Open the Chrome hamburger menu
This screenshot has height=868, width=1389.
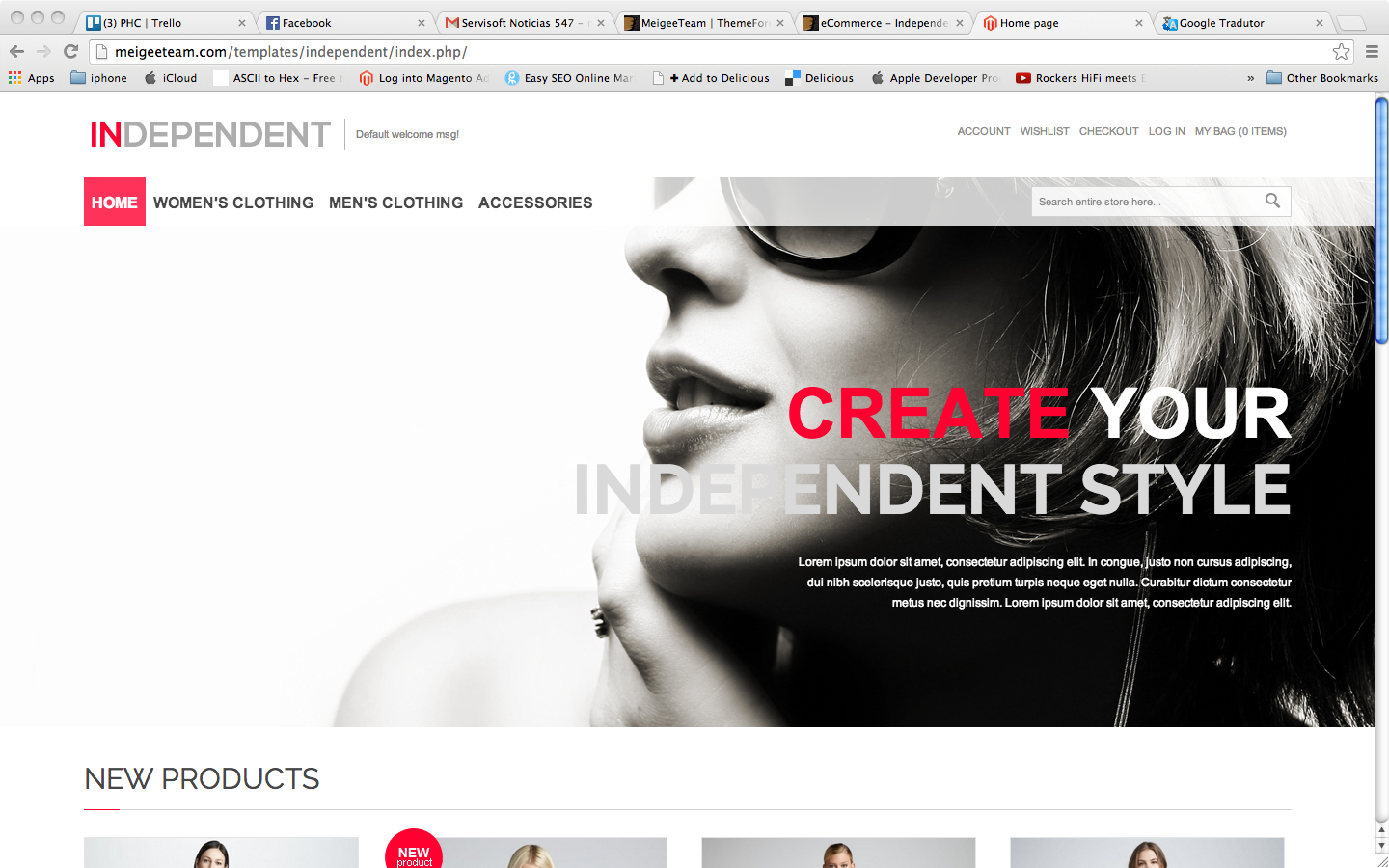tap(1371, 52)
